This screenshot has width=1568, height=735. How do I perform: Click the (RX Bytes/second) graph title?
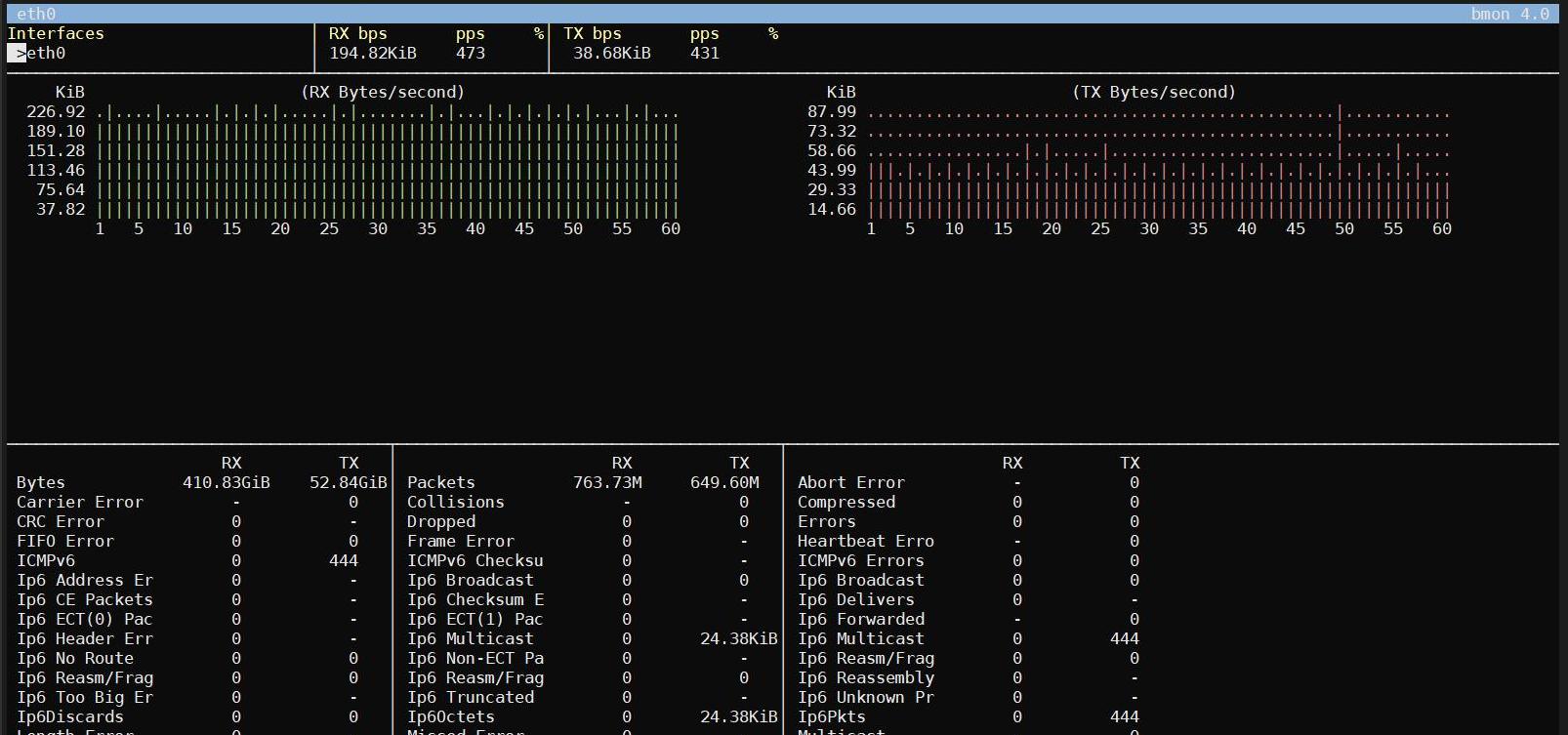click(383, 92)
